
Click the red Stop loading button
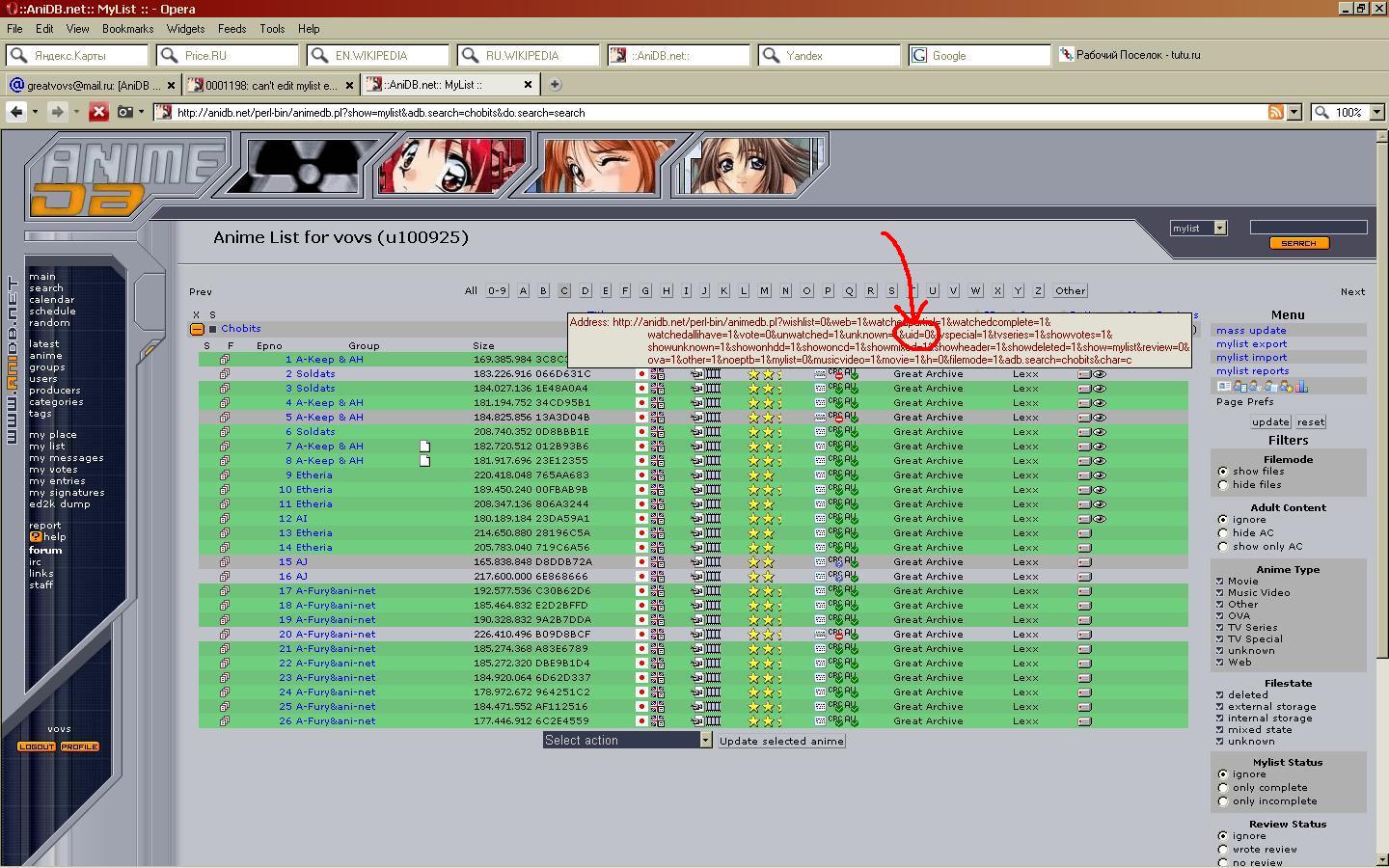(x=98, y=112)
